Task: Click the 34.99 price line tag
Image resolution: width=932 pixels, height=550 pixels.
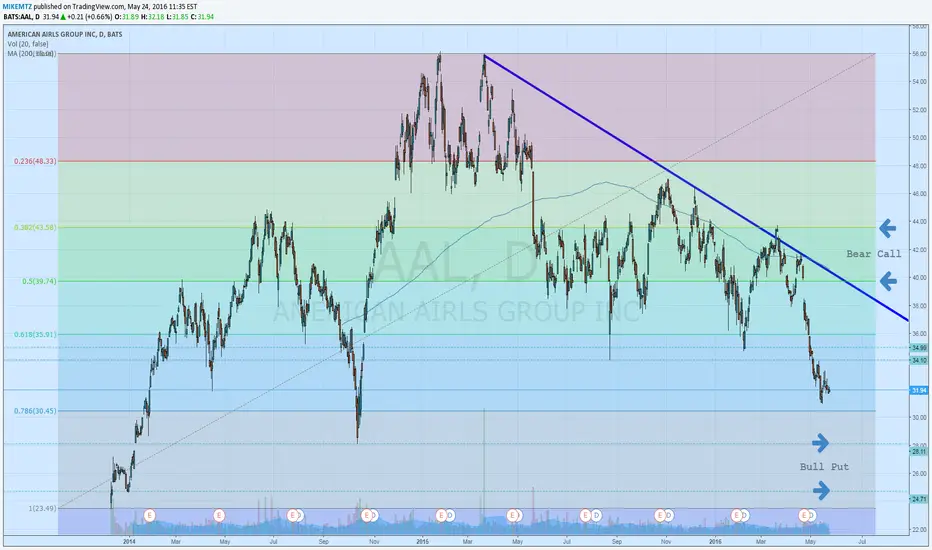Action: (x=919, y=348)
